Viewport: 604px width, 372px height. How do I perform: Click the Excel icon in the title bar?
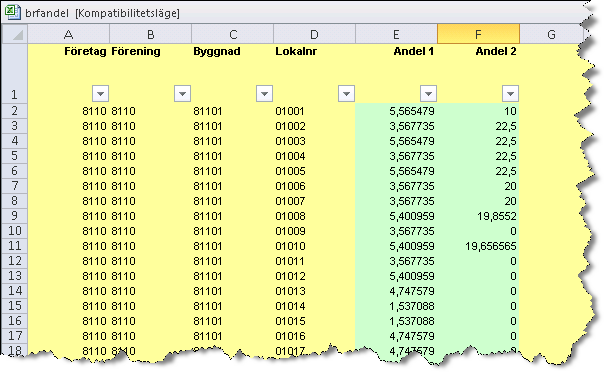click(x=12, y=12)
